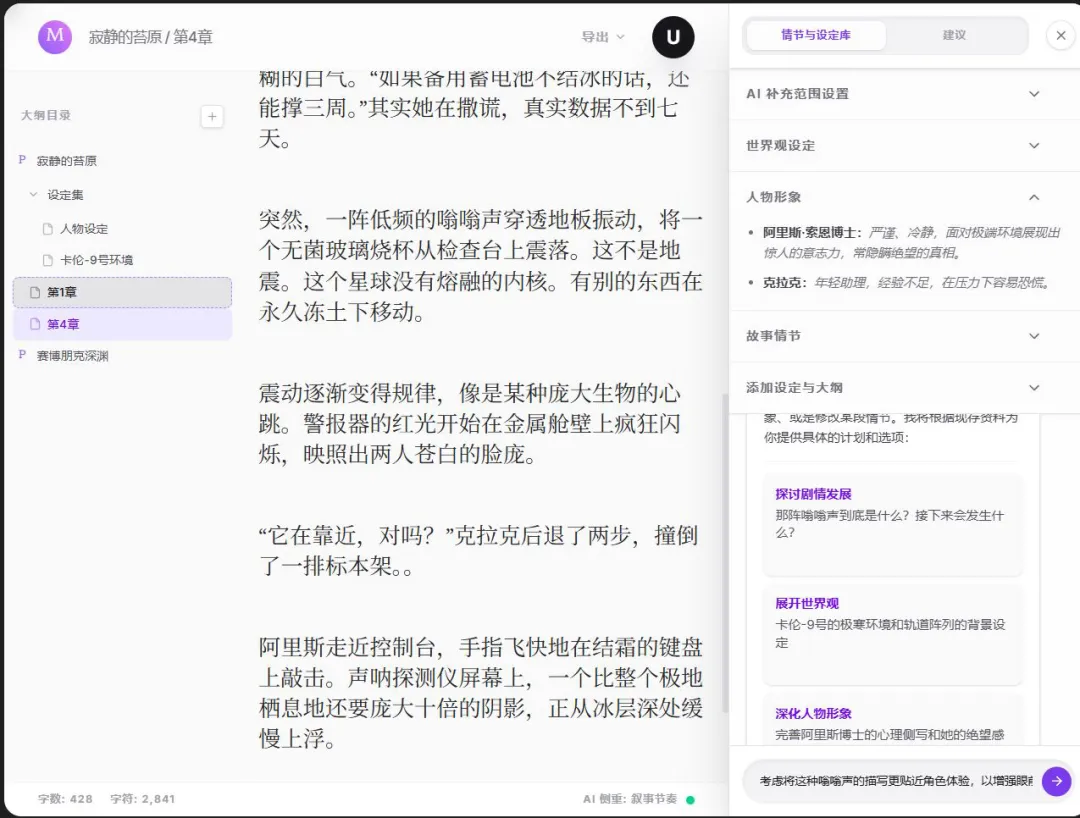
Task: Click the 人物设定 document icon
Action: tap(48, 229)
